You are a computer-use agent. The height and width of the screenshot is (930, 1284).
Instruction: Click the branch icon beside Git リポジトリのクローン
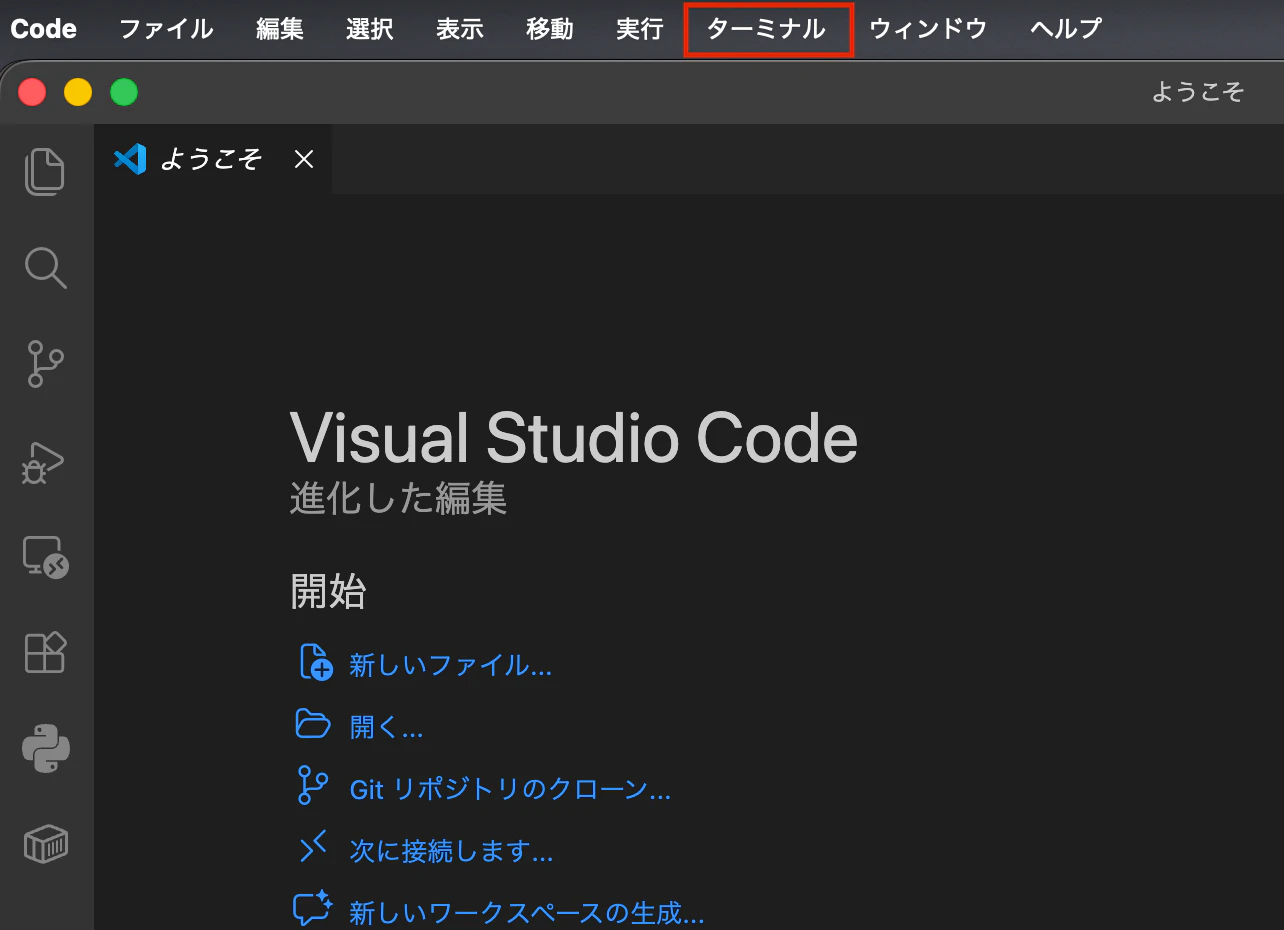(313, 786)
